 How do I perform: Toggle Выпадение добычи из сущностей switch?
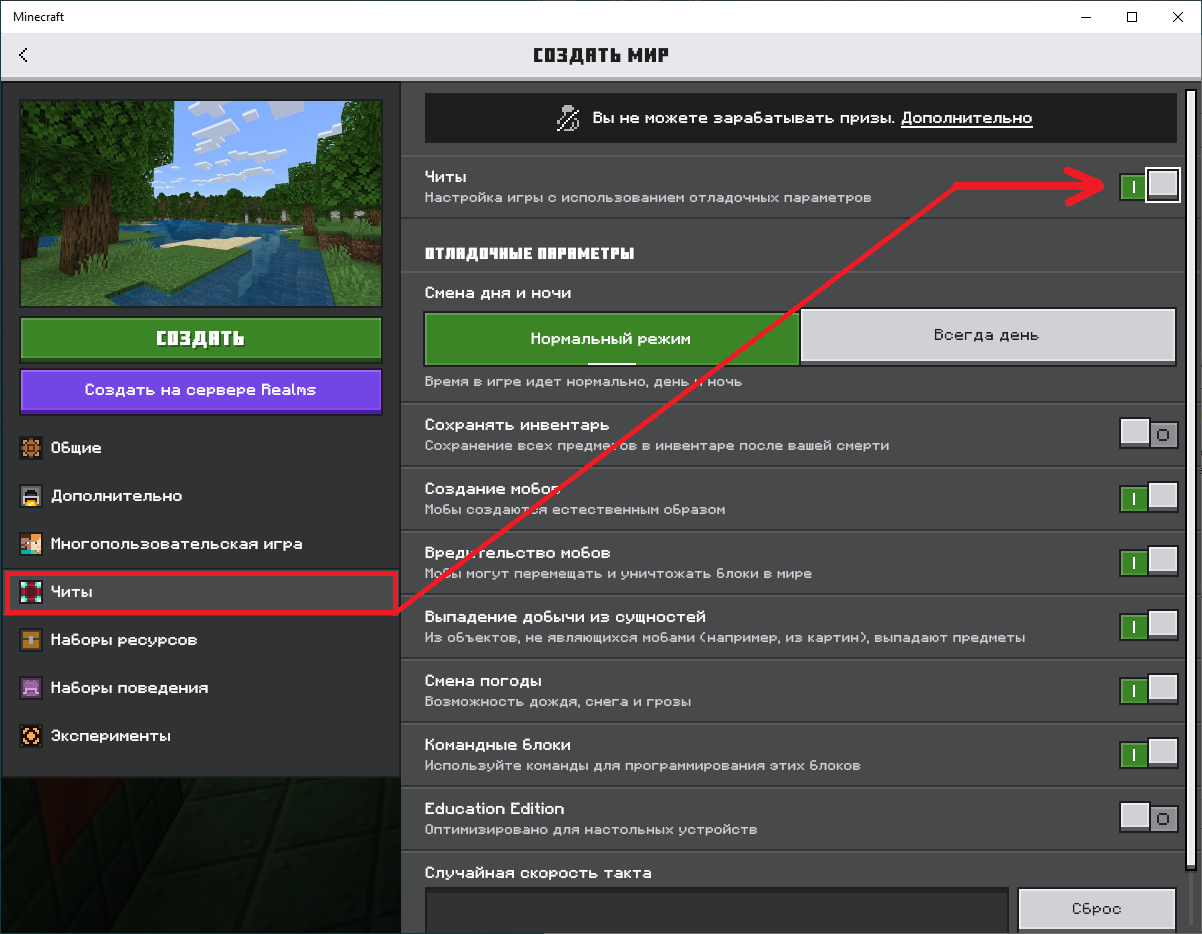(x=1149, y=626)
